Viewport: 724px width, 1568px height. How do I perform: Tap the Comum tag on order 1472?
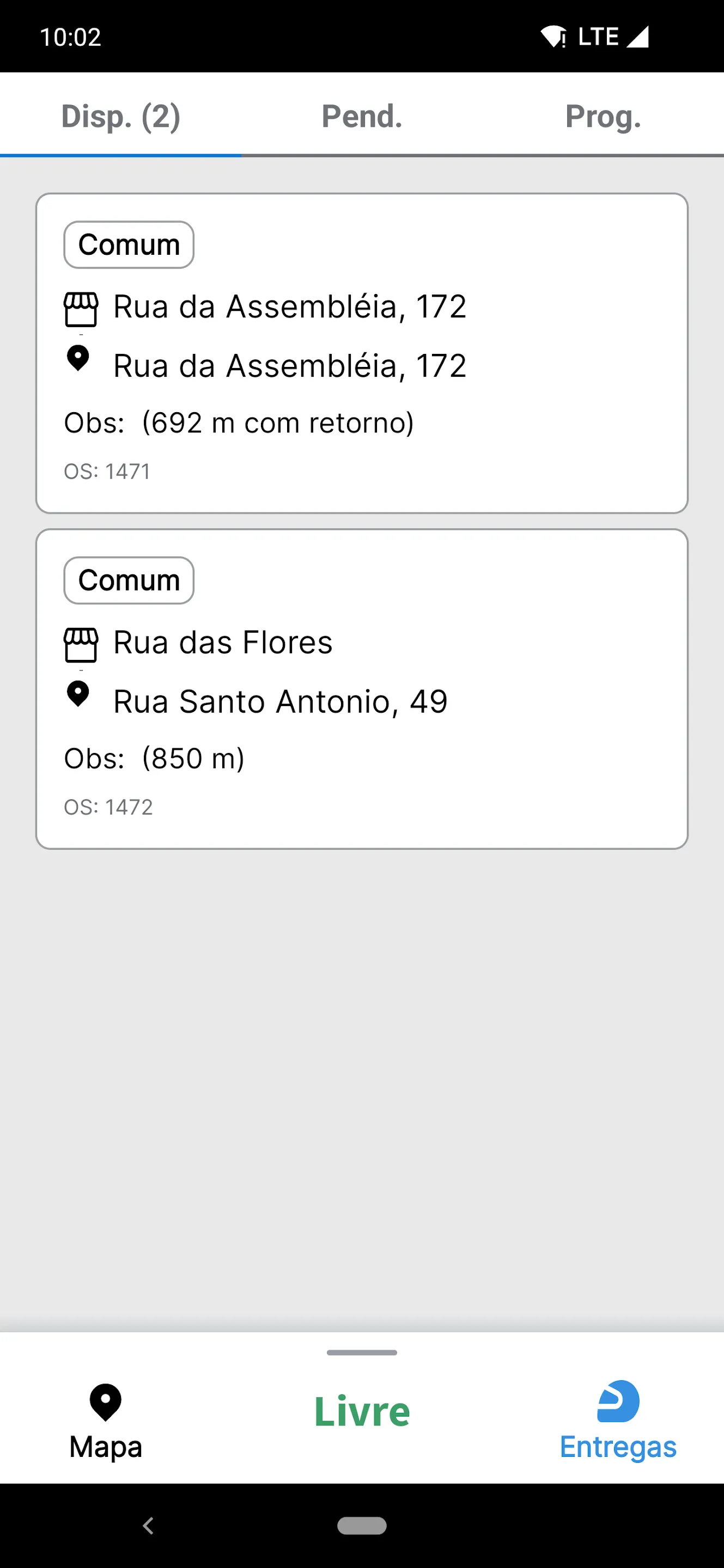[129, 581]
